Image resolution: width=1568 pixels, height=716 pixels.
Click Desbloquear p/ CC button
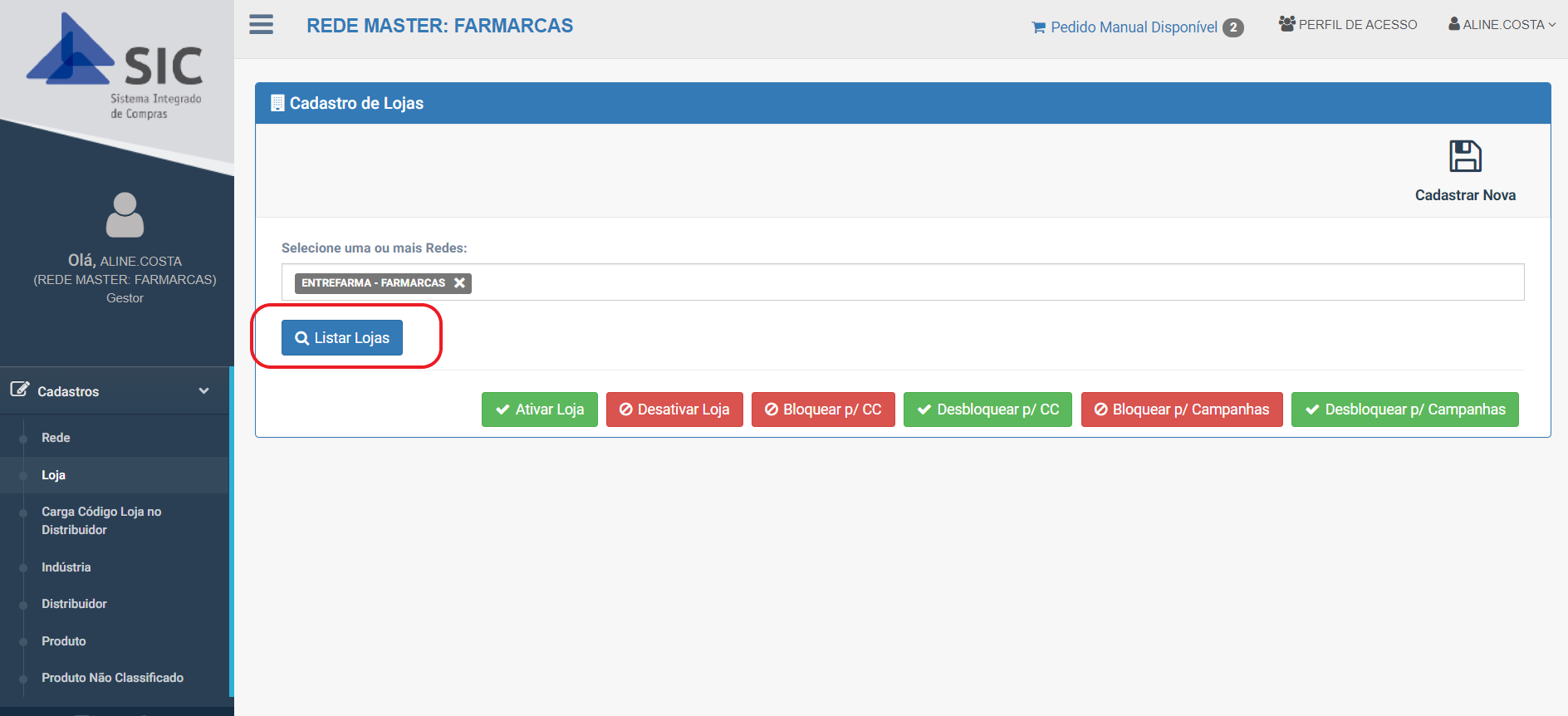pos(987,409)
